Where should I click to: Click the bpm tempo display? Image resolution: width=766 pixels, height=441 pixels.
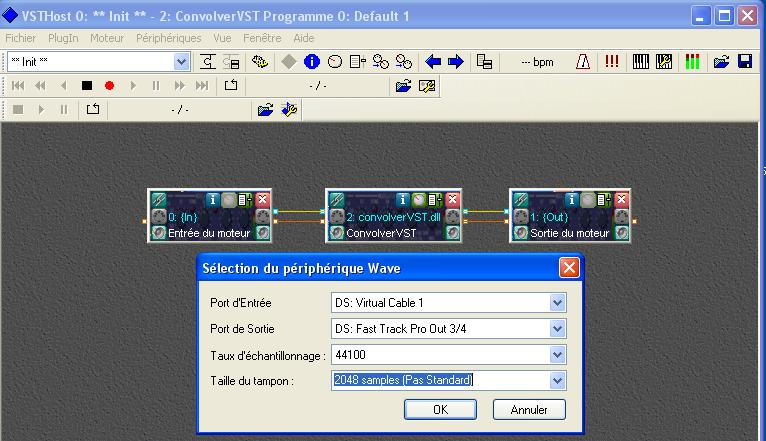pyautogui.click(x=537, y=62)
